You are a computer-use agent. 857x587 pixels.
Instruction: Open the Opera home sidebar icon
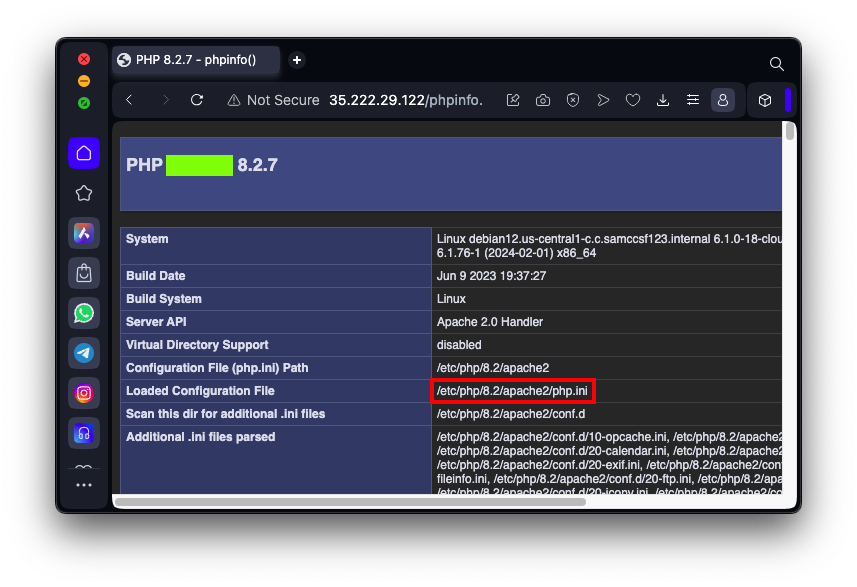[x=84, y=153]
